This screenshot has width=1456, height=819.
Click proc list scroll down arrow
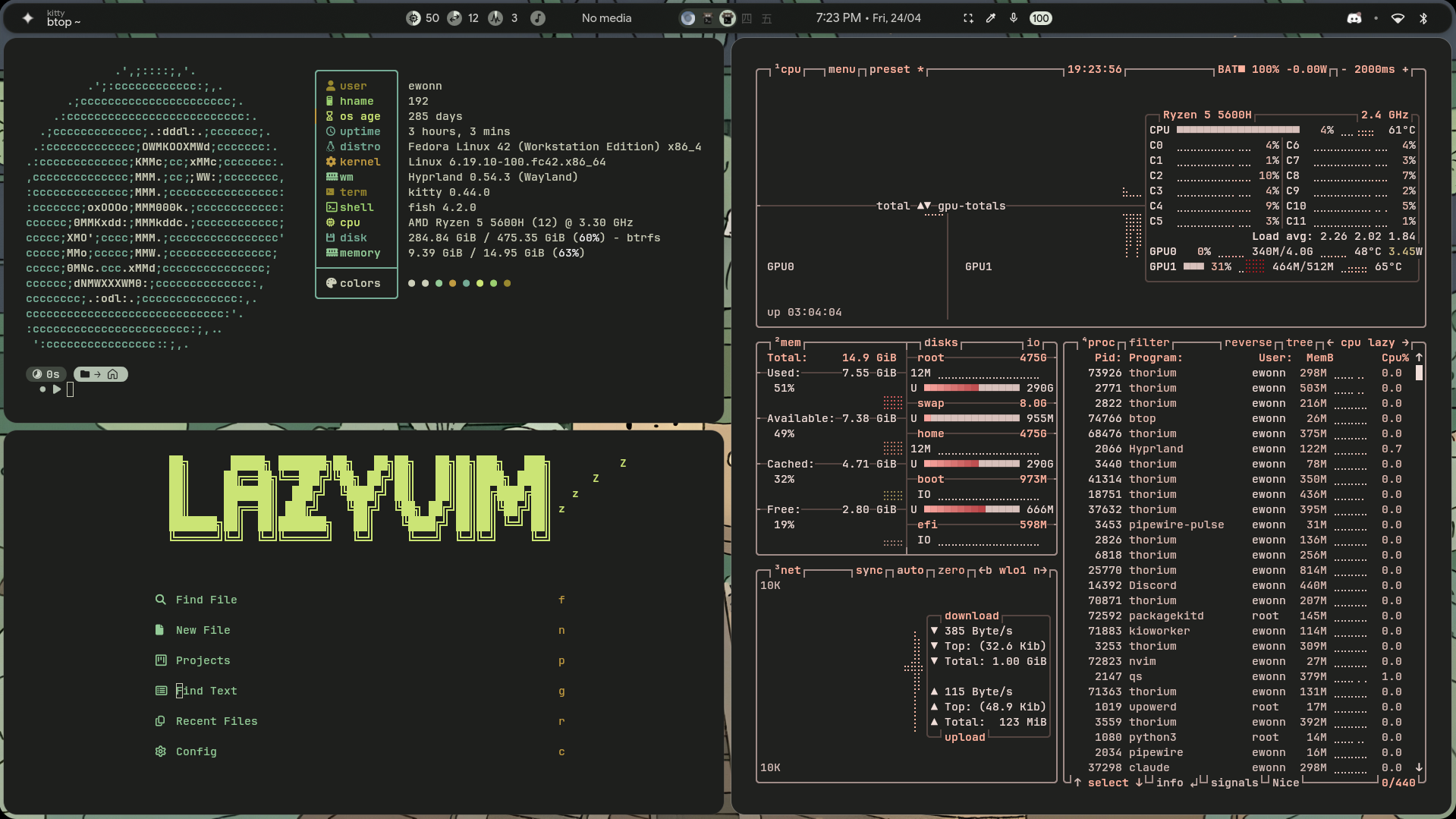(x=1419, y=767)
